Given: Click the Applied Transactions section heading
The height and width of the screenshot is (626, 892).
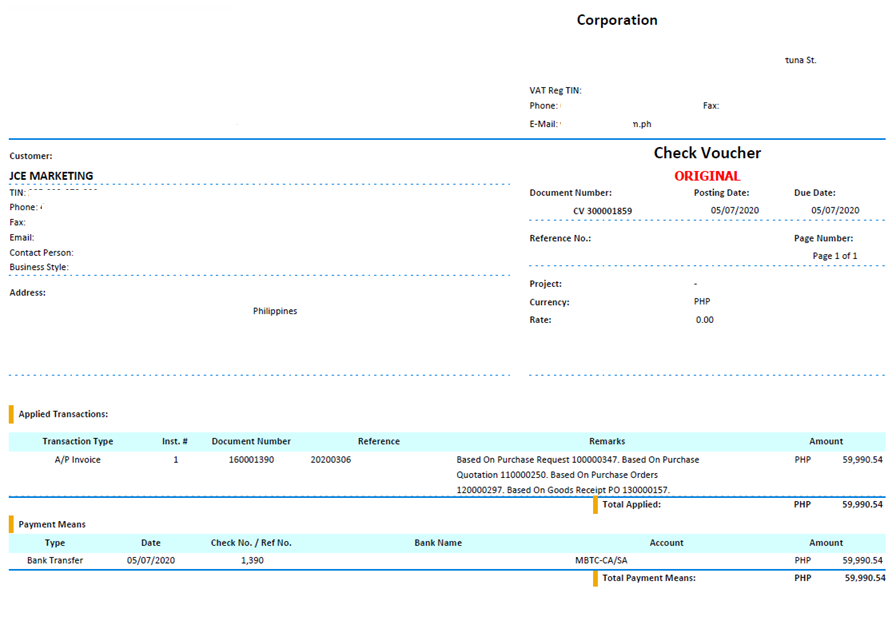Looking at the screenshot, I should 63,414.
